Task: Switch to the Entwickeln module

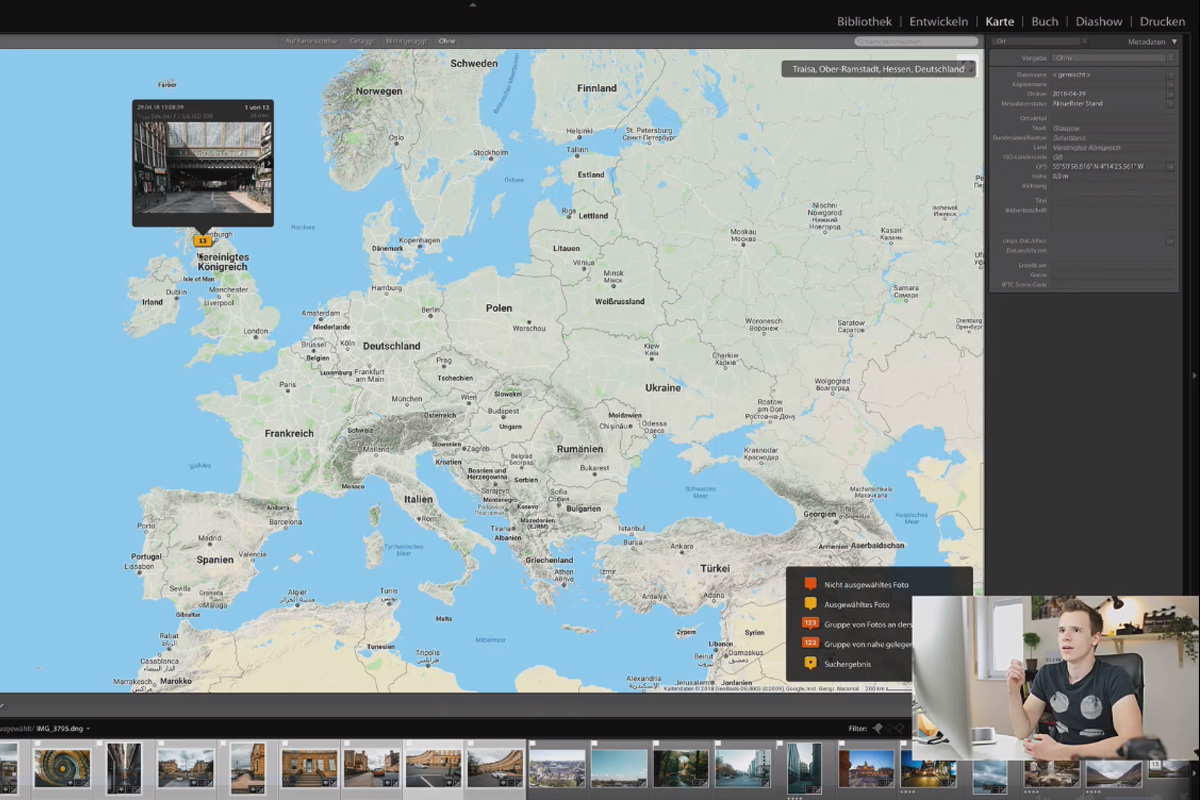Action: tap(939, 21)
